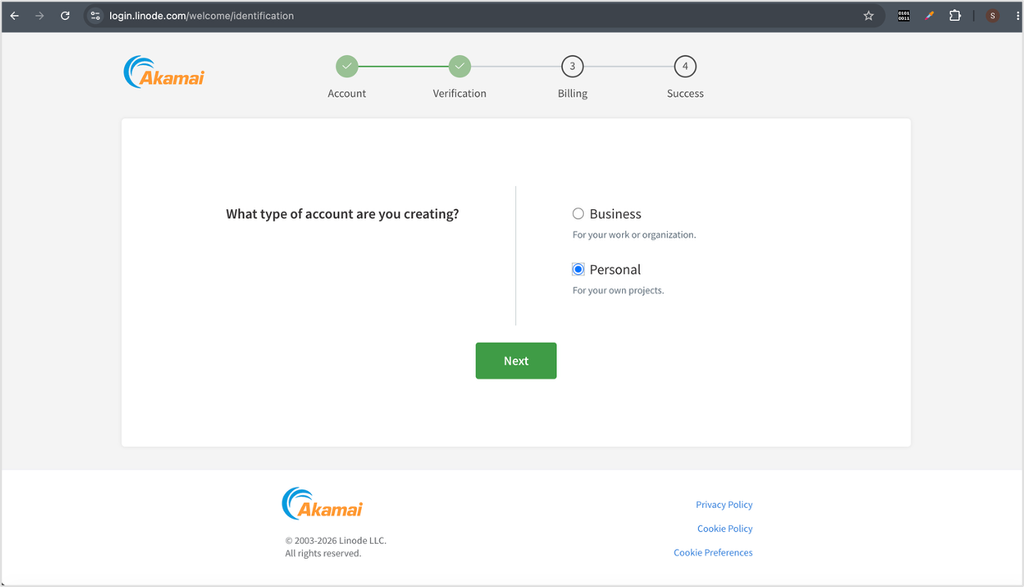Screen dimensions: 1024x587
Task: Click the Verification step checkmark circle
Action: (460, 66)
